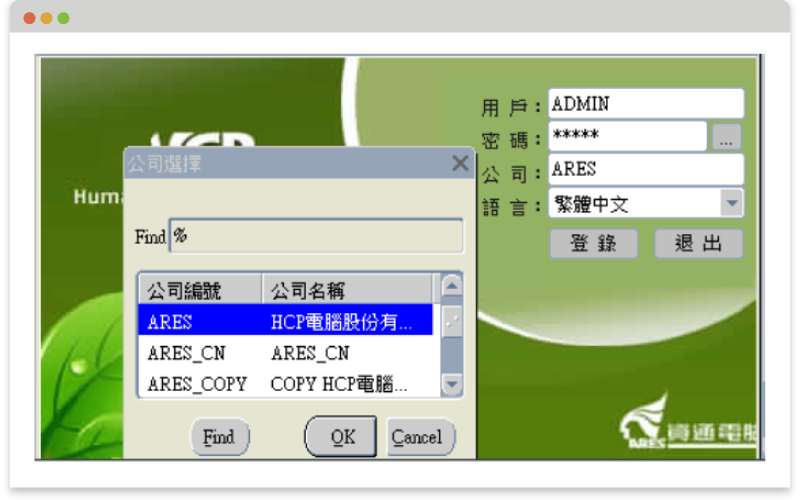
Task: Select the ARES_COPY company code cell
Action: click(200, 383)
